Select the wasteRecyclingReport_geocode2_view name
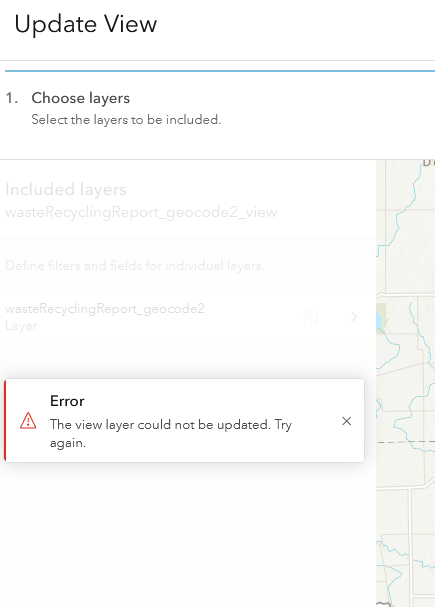This screenshot has height=607, width=435. click(x=141, y=212)
